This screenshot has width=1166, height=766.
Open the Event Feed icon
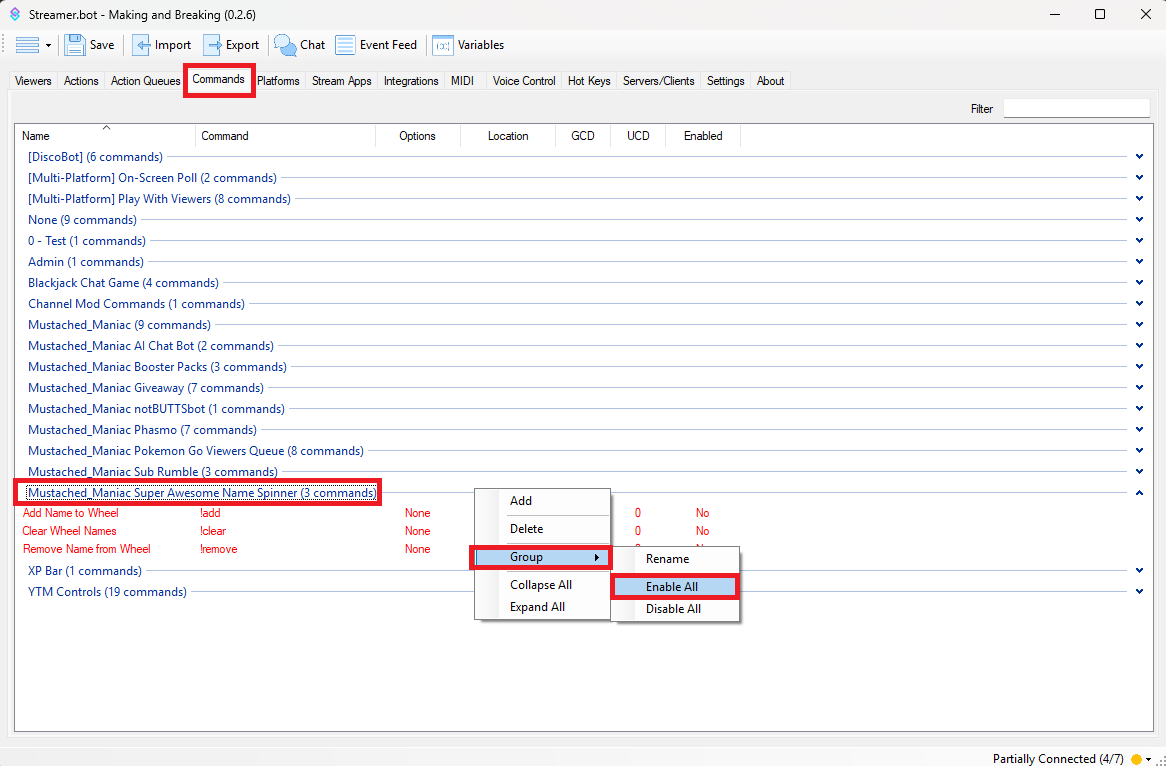pos(345,45)
